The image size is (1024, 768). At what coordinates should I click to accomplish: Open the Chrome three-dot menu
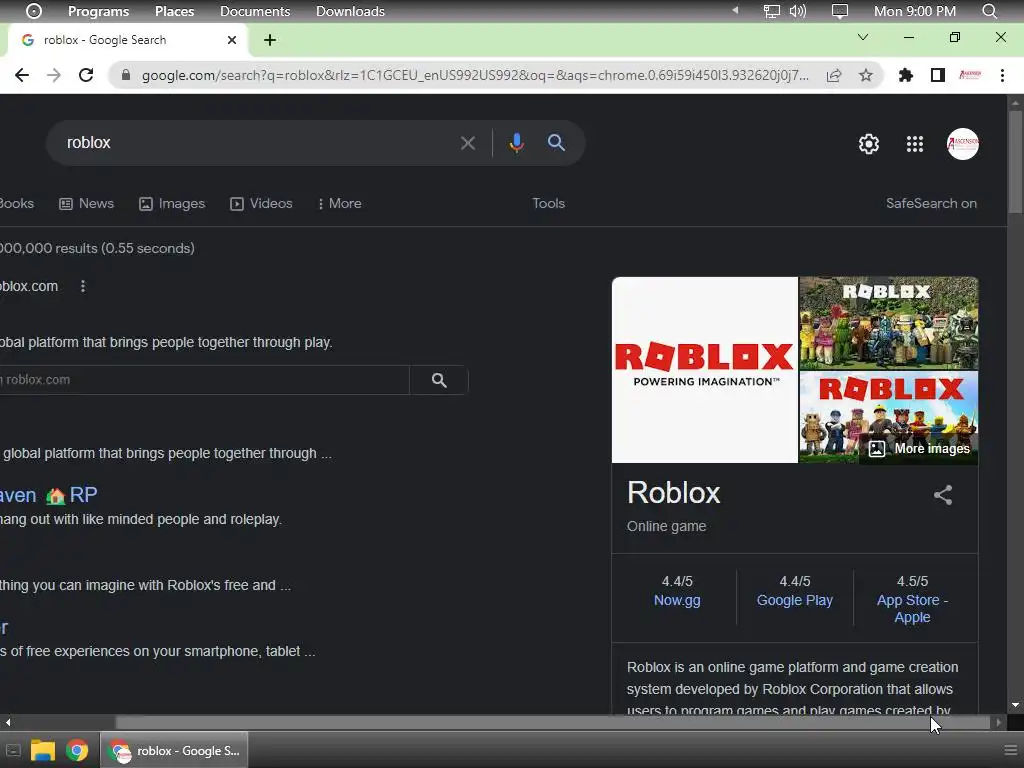click(x=1002, y=75)
